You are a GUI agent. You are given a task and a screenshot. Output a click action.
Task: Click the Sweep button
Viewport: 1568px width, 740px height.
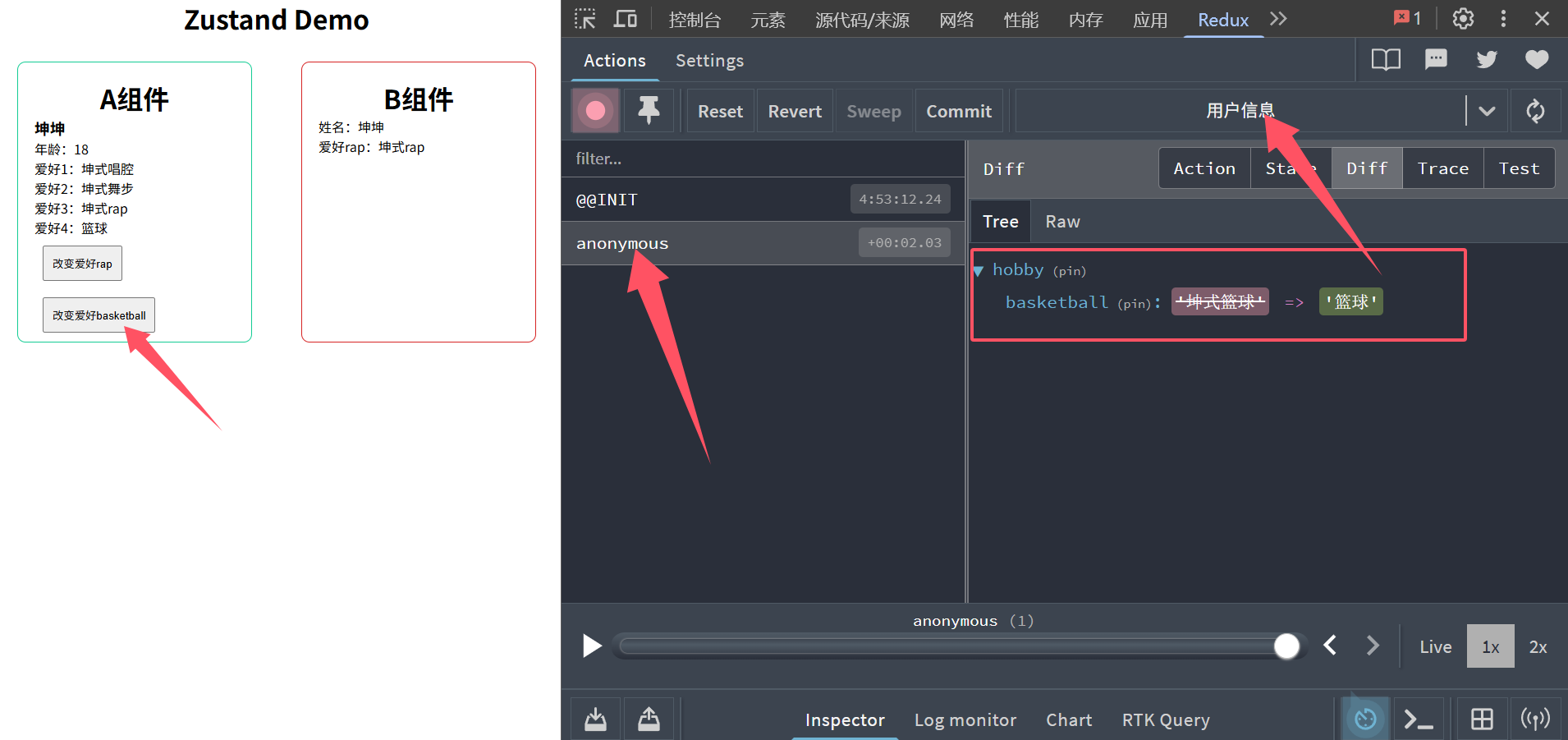coord(873,111)
